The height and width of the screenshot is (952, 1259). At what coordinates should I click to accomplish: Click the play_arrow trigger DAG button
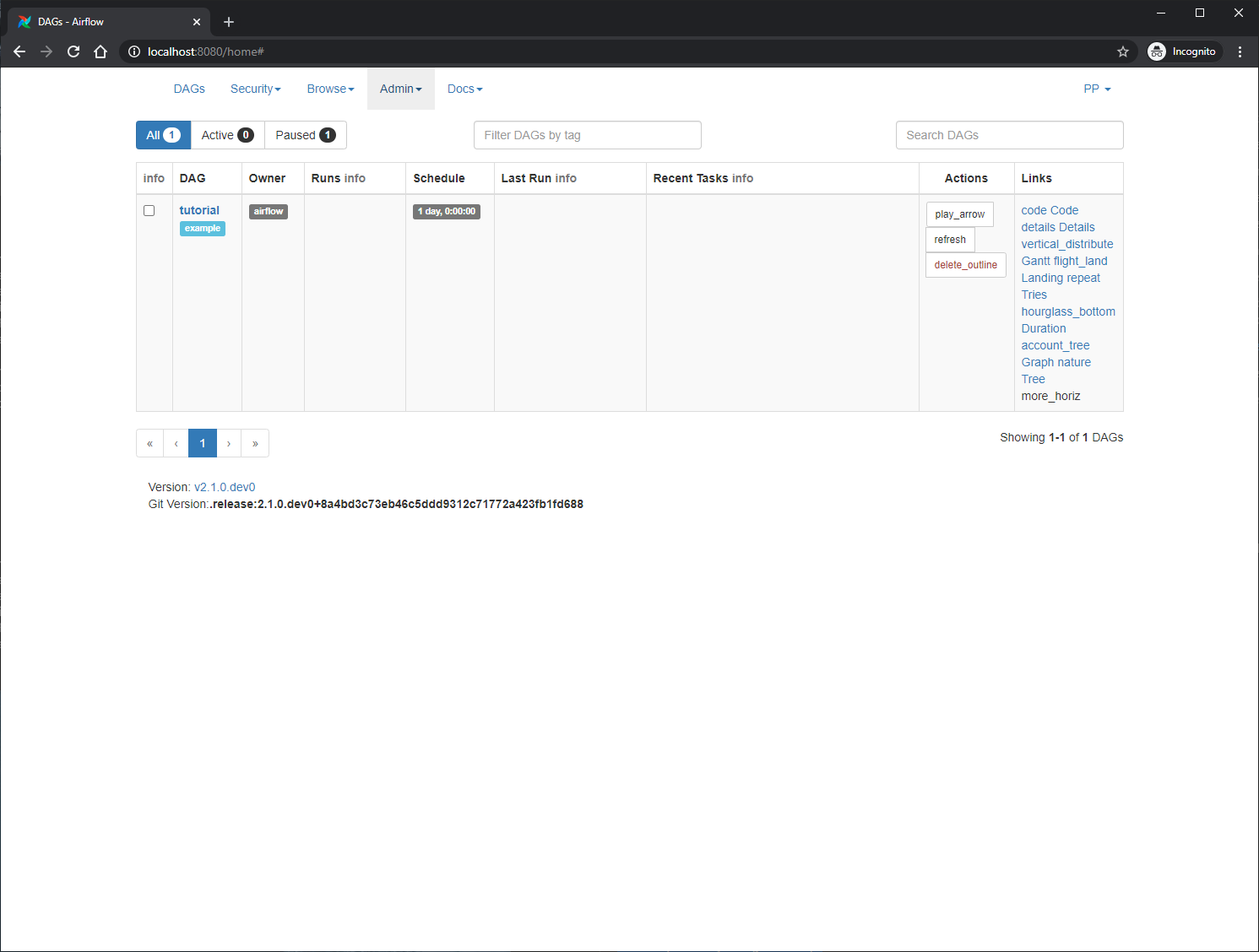960,214
